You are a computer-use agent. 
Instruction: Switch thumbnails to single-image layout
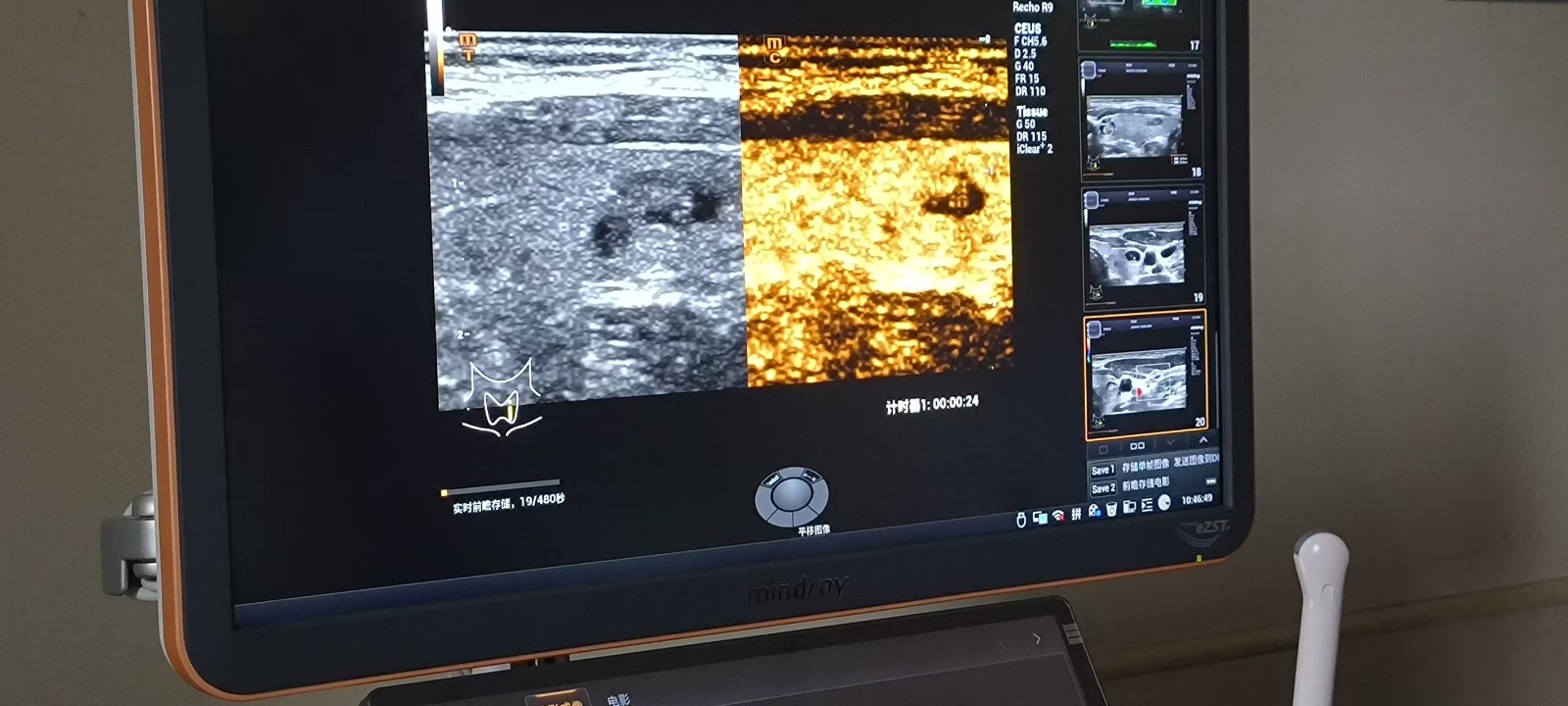(x=1102, y=449)
